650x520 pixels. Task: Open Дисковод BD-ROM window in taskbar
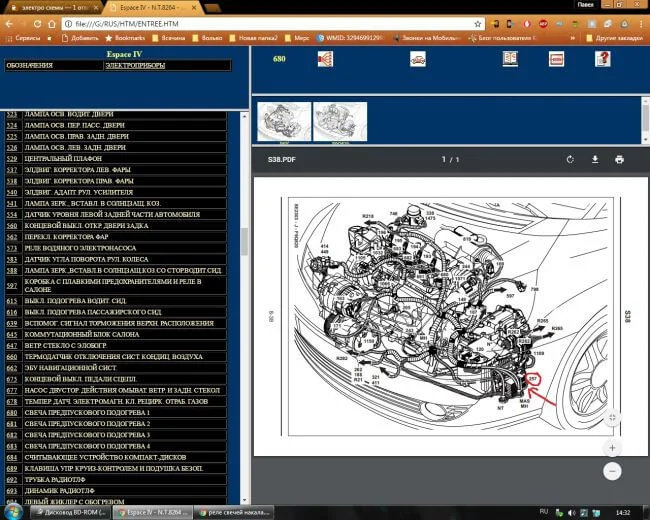click(73, 511)
